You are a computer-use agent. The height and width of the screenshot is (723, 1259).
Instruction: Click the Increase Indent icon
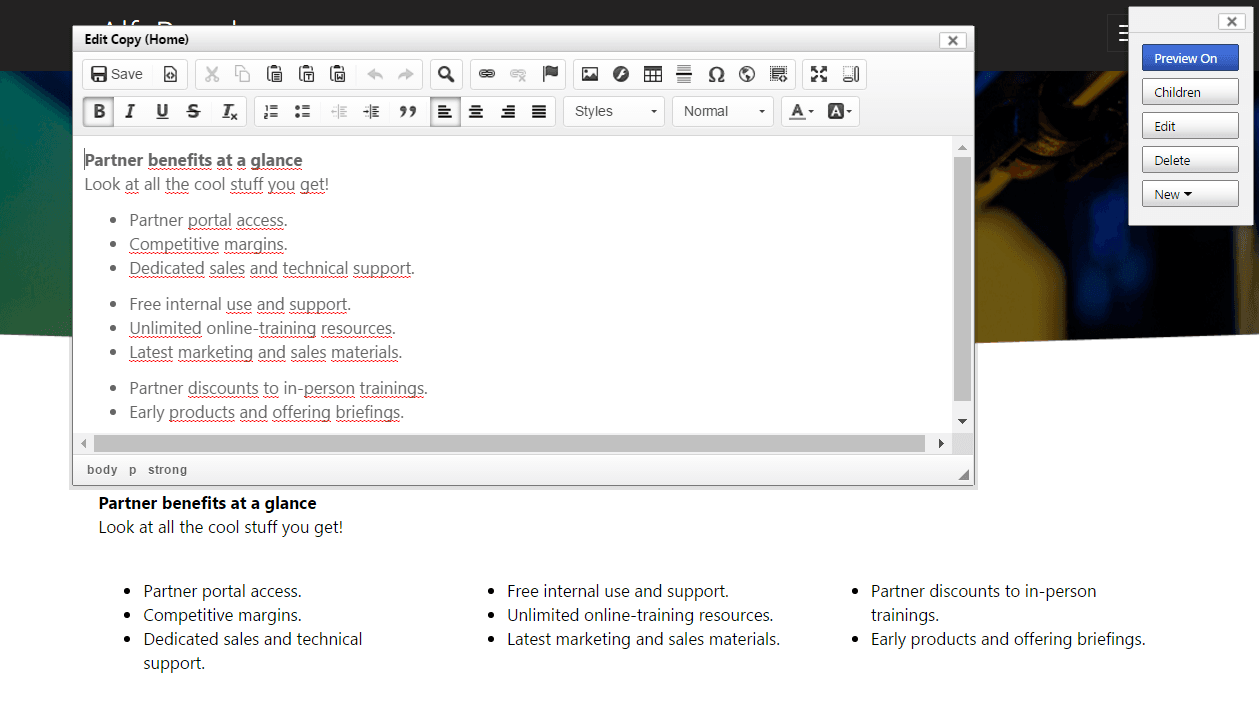click(x=371, y=111)
